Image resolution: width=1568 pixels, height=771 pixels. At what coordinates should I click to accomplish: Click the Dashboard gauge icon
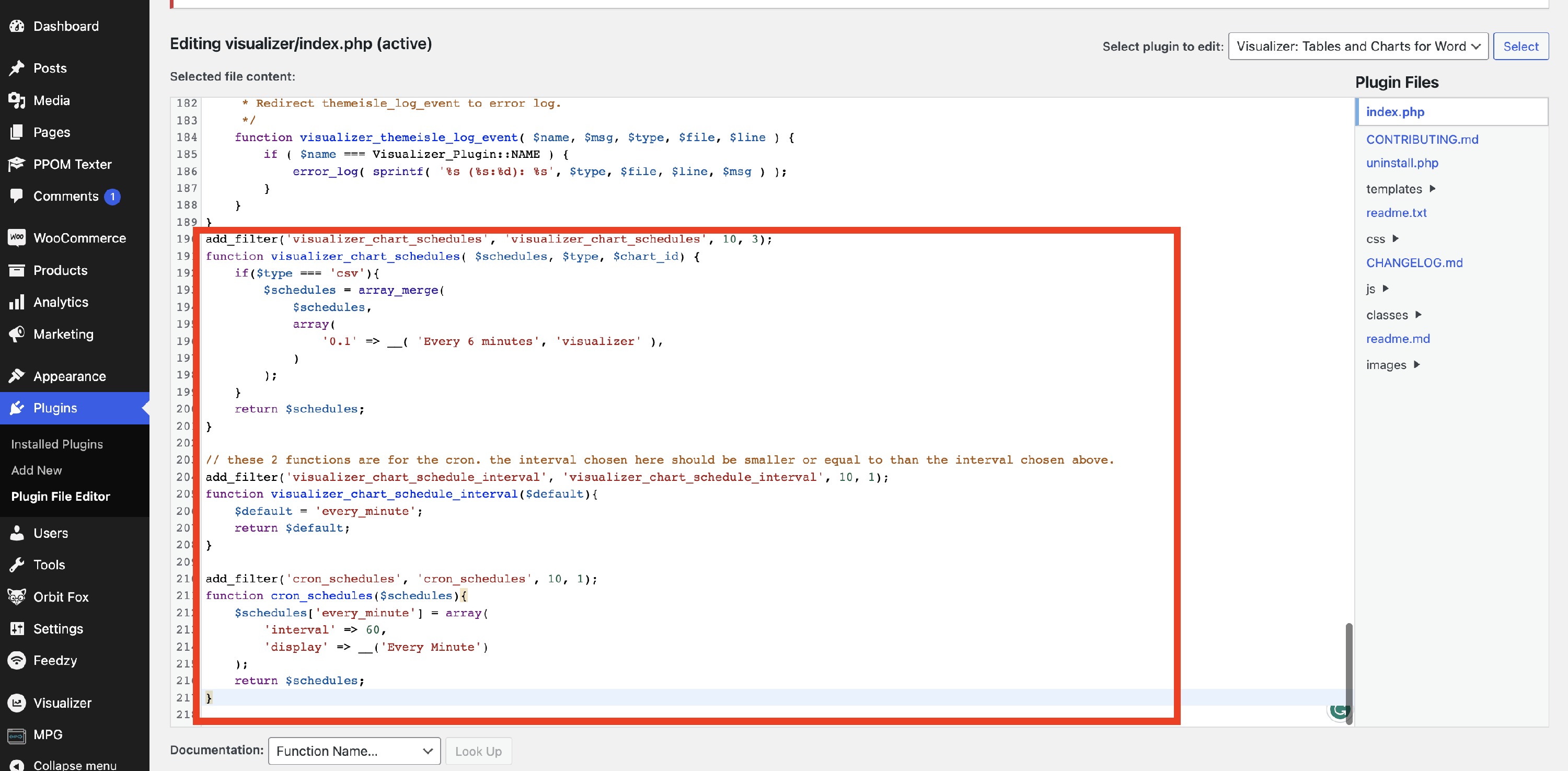pos(16,26)
